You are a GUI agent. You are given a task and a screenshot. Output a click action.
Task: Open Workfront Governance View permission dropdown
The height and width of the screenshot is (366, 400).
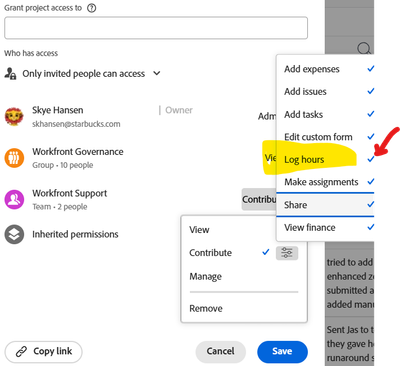(270, 158)
